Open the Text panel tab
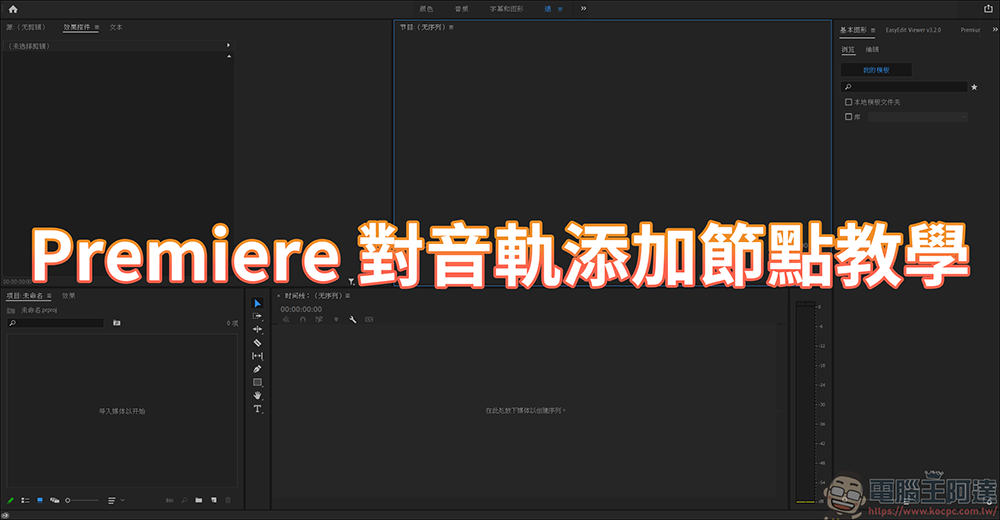The height and width of the screenshot is (520, 1000). coord(115,27)
